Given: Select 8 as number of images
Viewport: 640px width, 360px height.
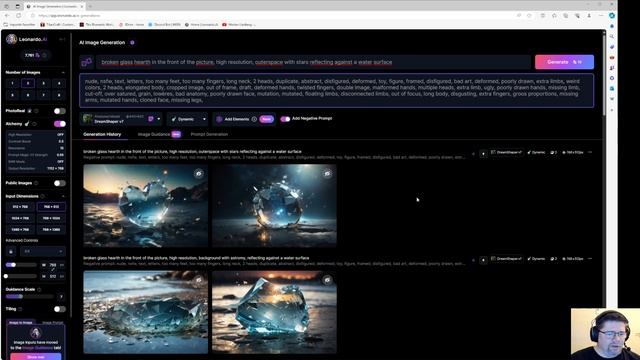Looking at the screenshot, I should click(59, 95).
